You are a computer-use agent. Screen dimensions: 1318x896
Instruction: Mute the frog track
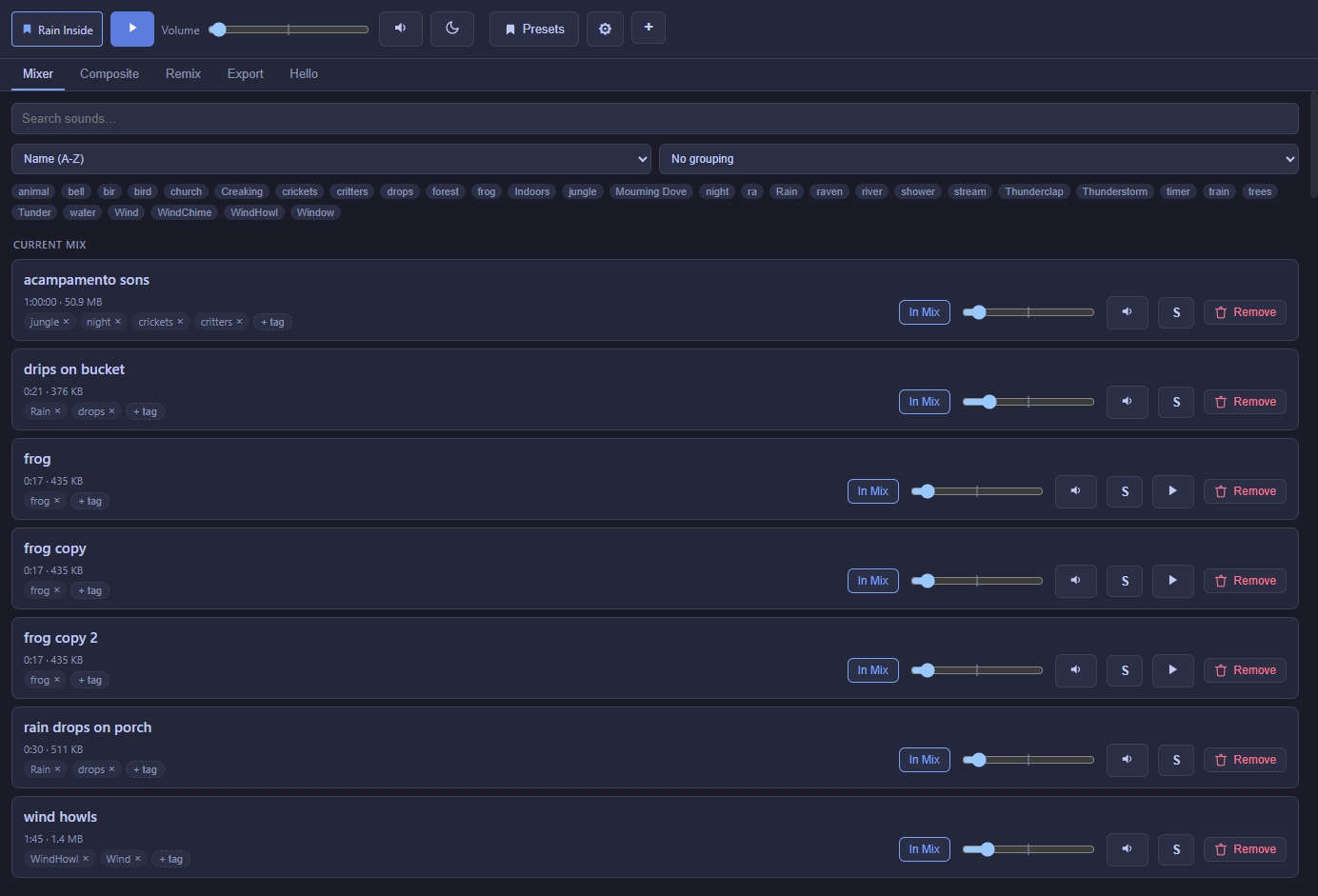point(1076,491)
